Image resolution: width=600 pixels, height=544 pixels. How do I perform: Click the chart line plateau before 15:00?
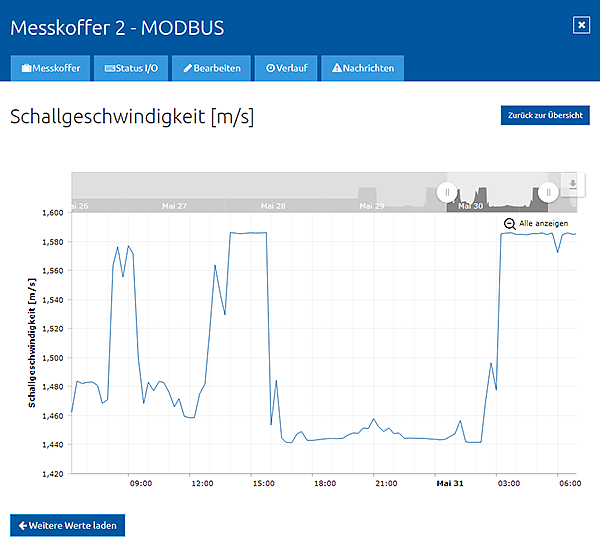(248, 233)
